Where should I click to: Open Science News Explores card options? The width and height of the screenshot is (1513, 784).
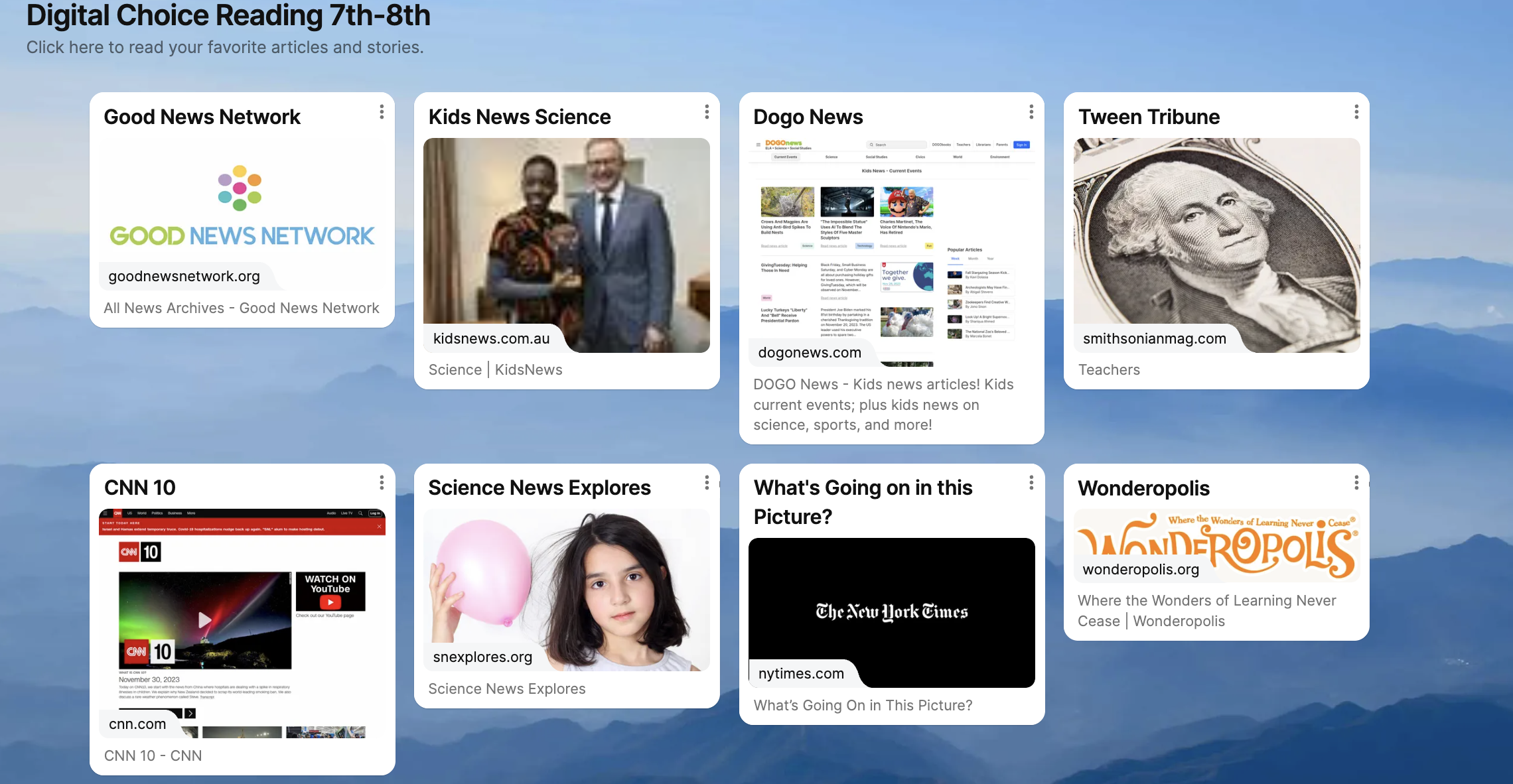pyautogui.click(x=707, y=483)
